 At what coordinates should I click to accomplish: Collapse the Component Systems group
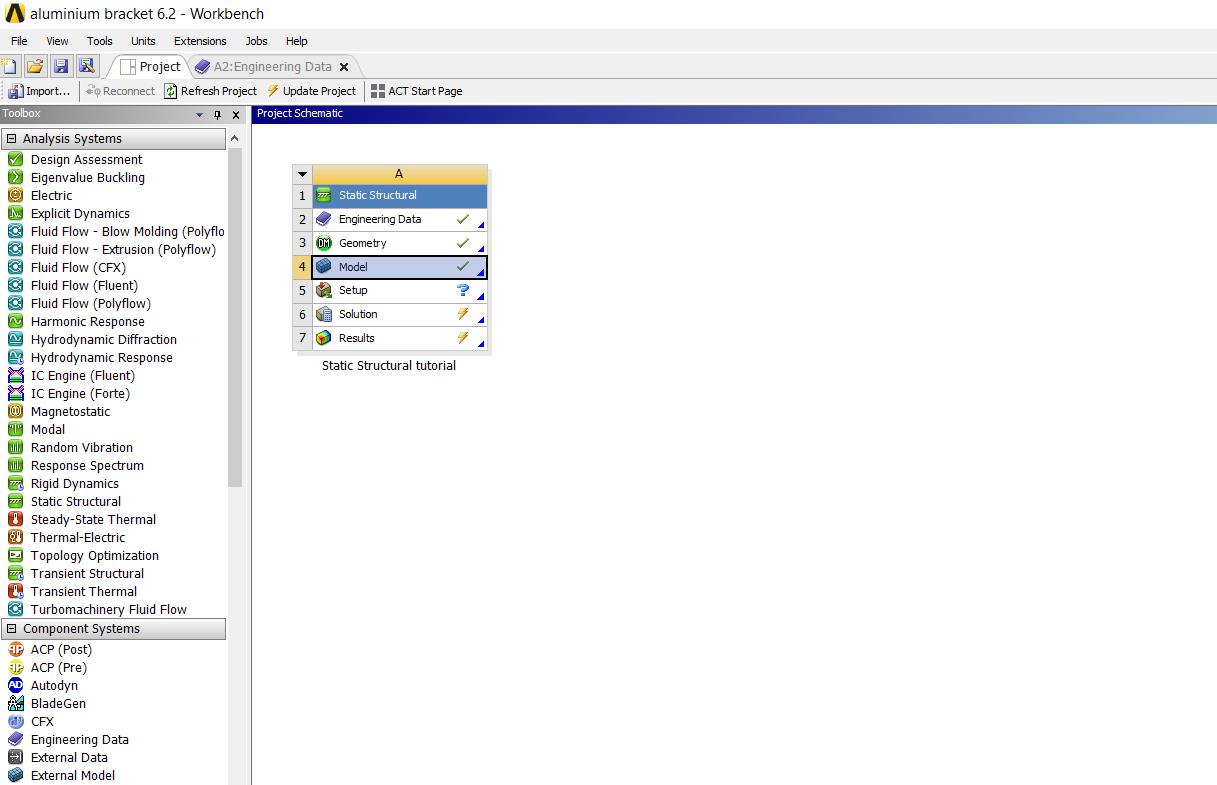[12, 629]
